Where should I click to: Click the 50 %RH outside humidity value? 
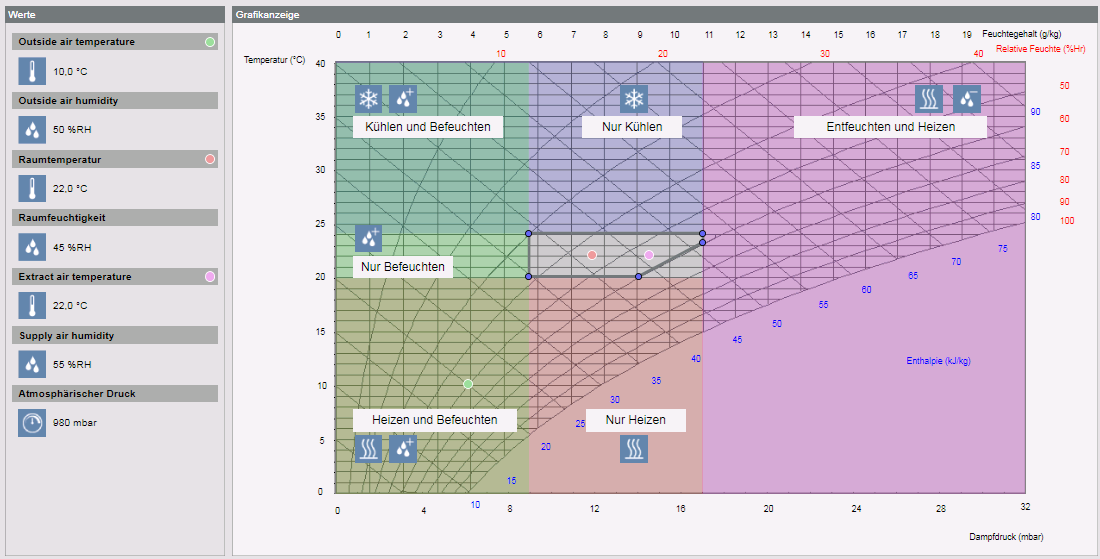[x=72, y=130]
